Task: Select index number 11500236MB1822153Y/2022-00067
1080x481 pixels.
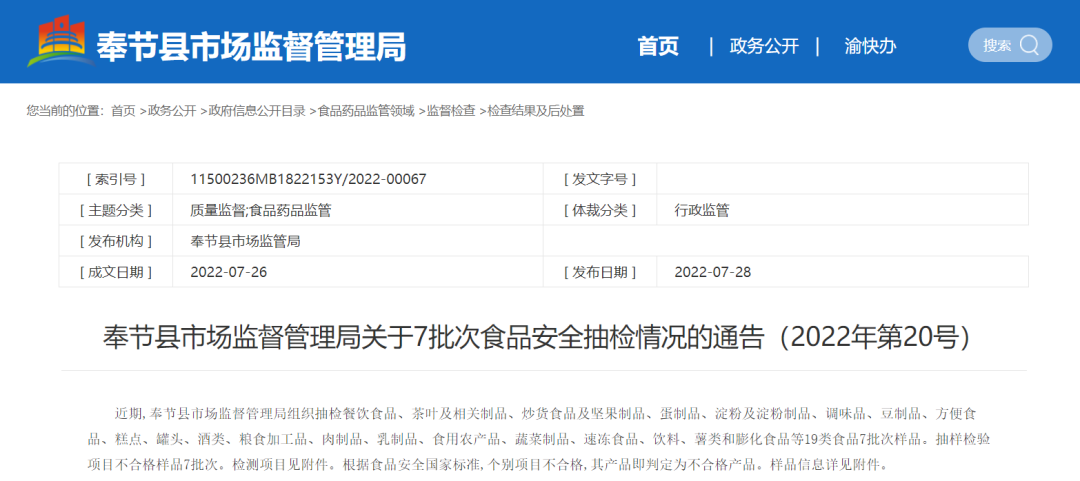Action: click(x=308, y=179)
